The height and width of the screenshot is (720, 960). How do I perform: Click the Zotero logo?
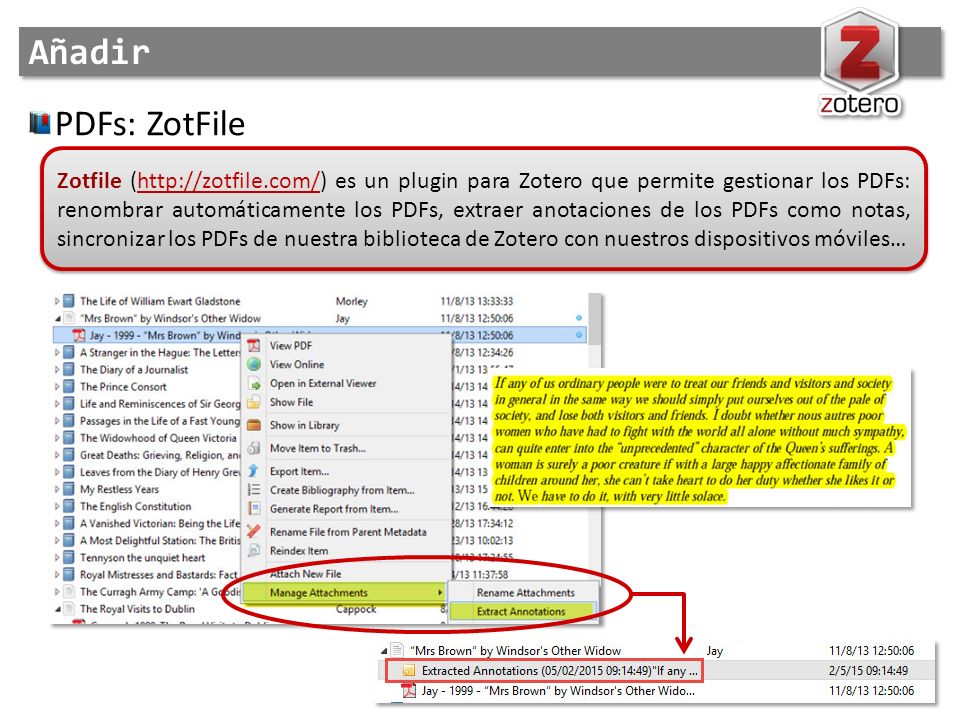pos(860,63)
